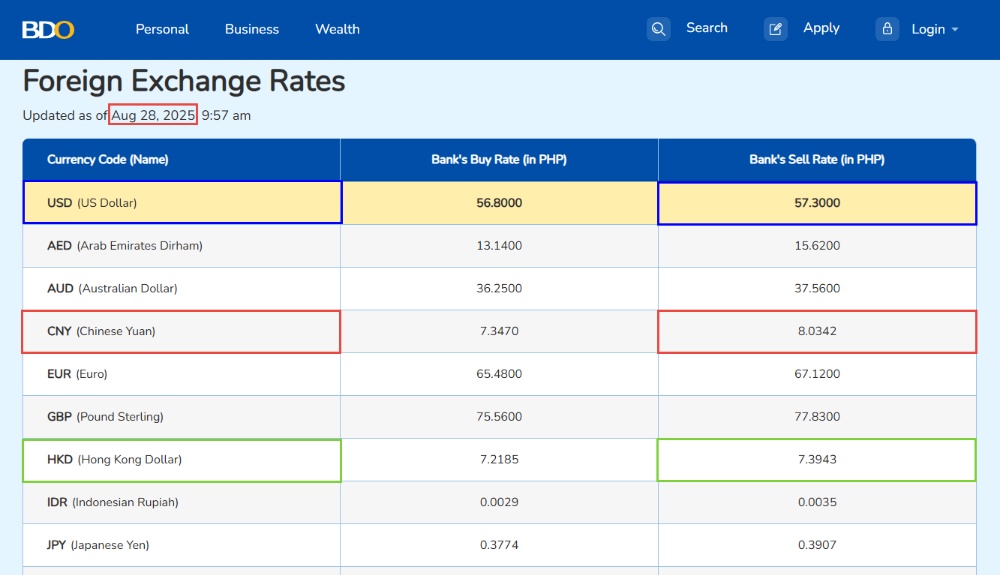Click EUR sell rate 67.1200

point(817,374)
